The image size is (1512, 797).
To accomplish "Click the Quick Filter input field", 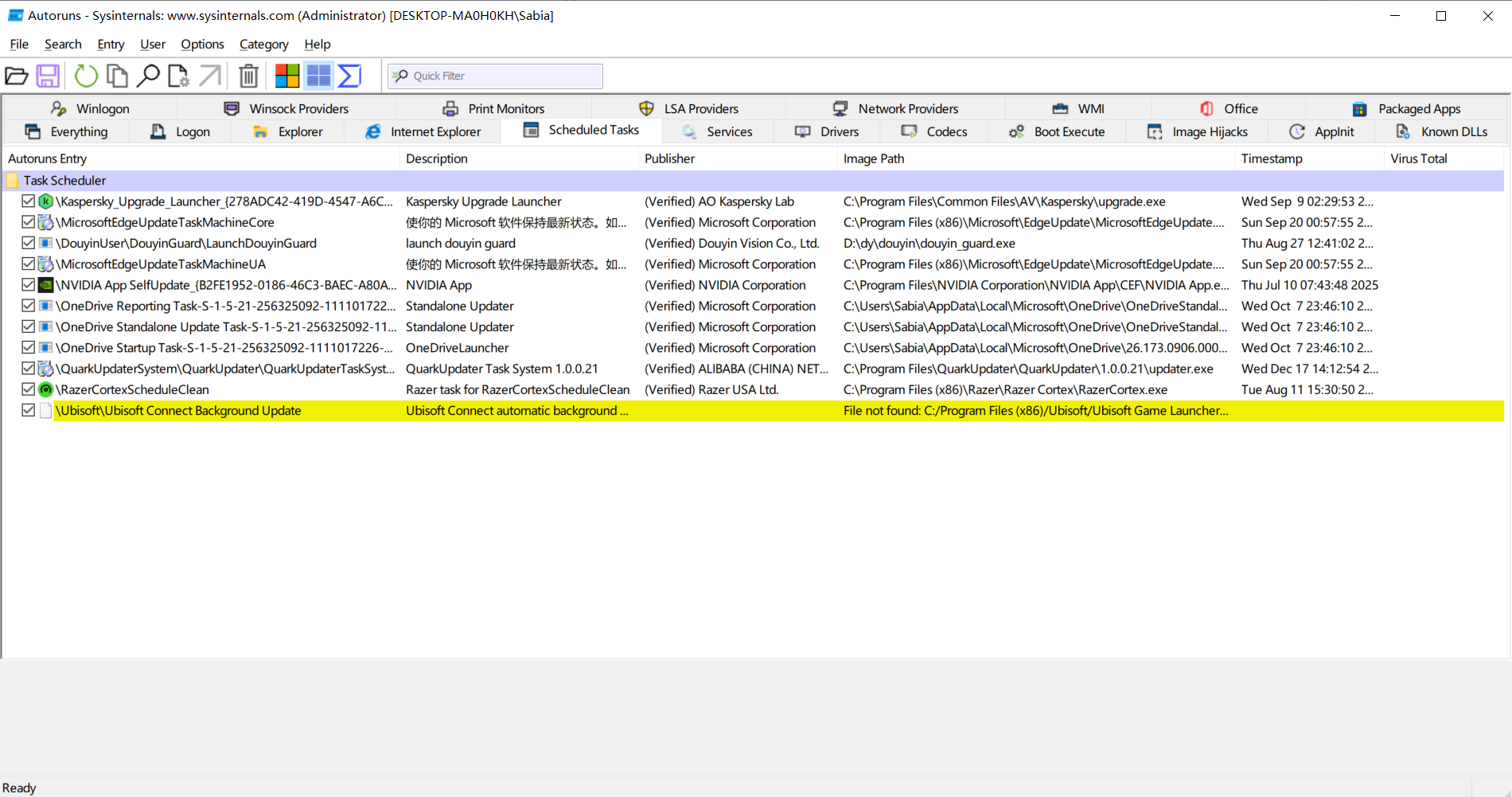I will point(495,76).
